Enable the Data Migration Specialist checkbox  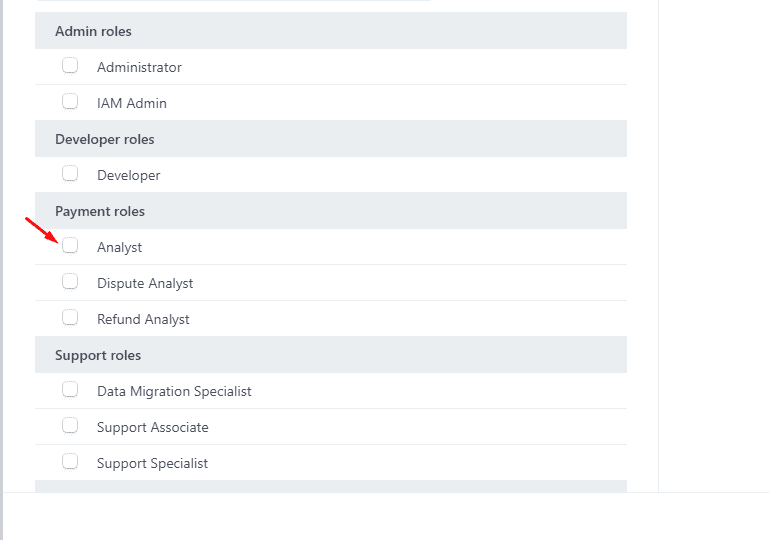(x=70, y=390)
